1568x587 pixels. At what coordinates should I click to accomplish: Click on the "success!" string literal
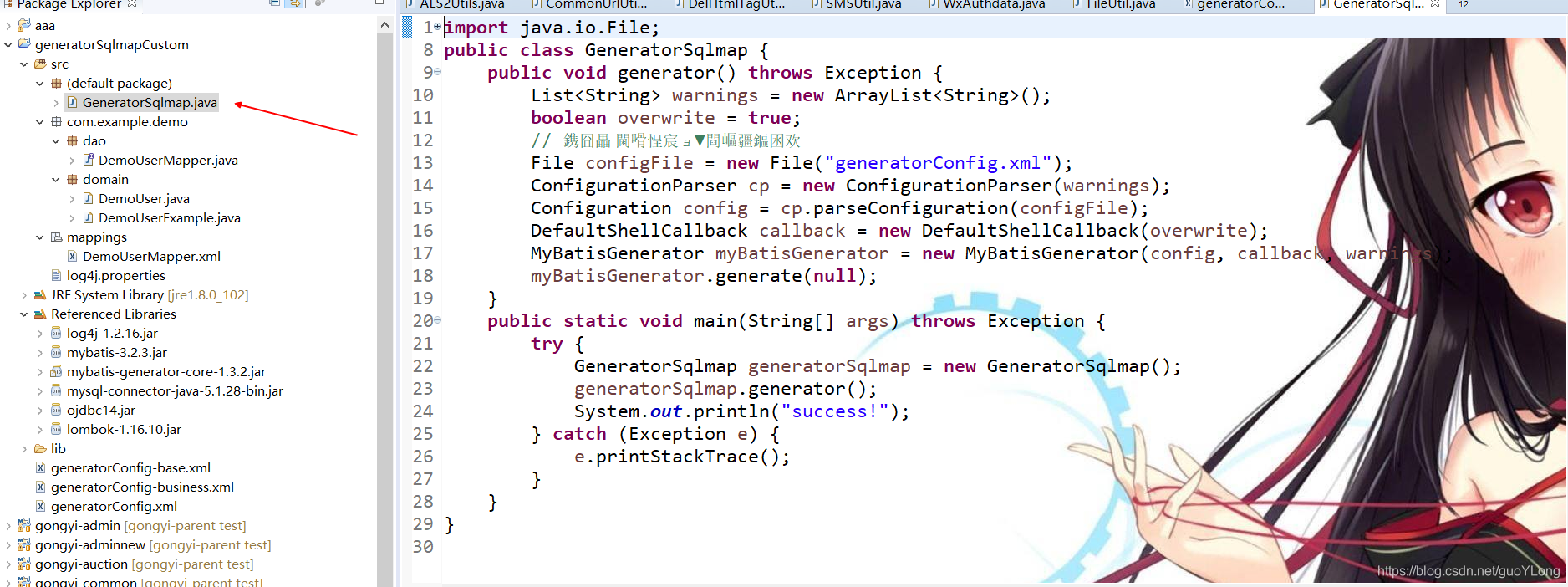[x=835, y=411]
